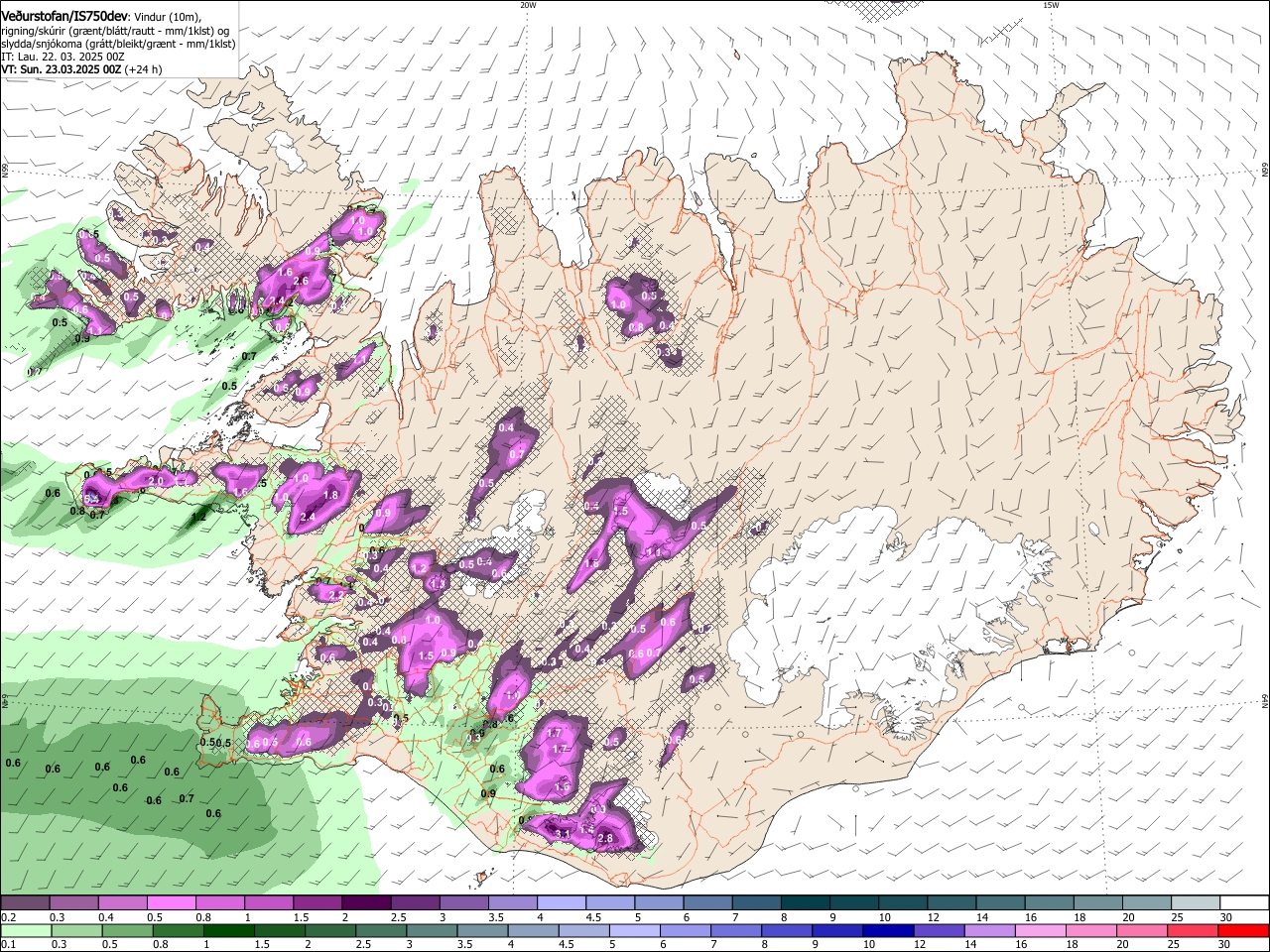Pick the medium green 0.5 swatch in lower legend row
Image resolution: width=1270 pixels, height=952 pixels.
point(126,930)
